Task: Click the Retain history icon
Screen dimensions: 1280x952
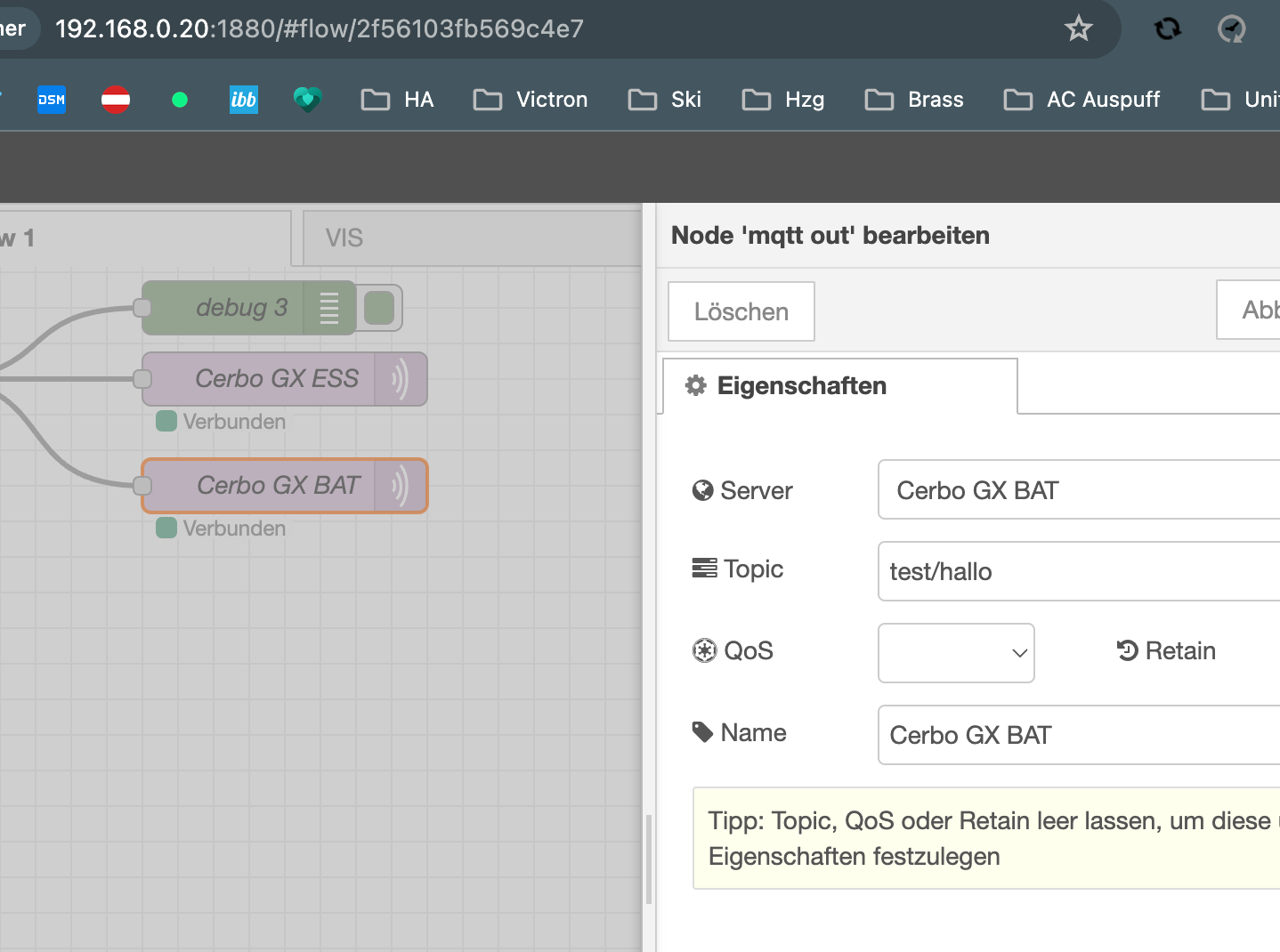Action: 1128,650
